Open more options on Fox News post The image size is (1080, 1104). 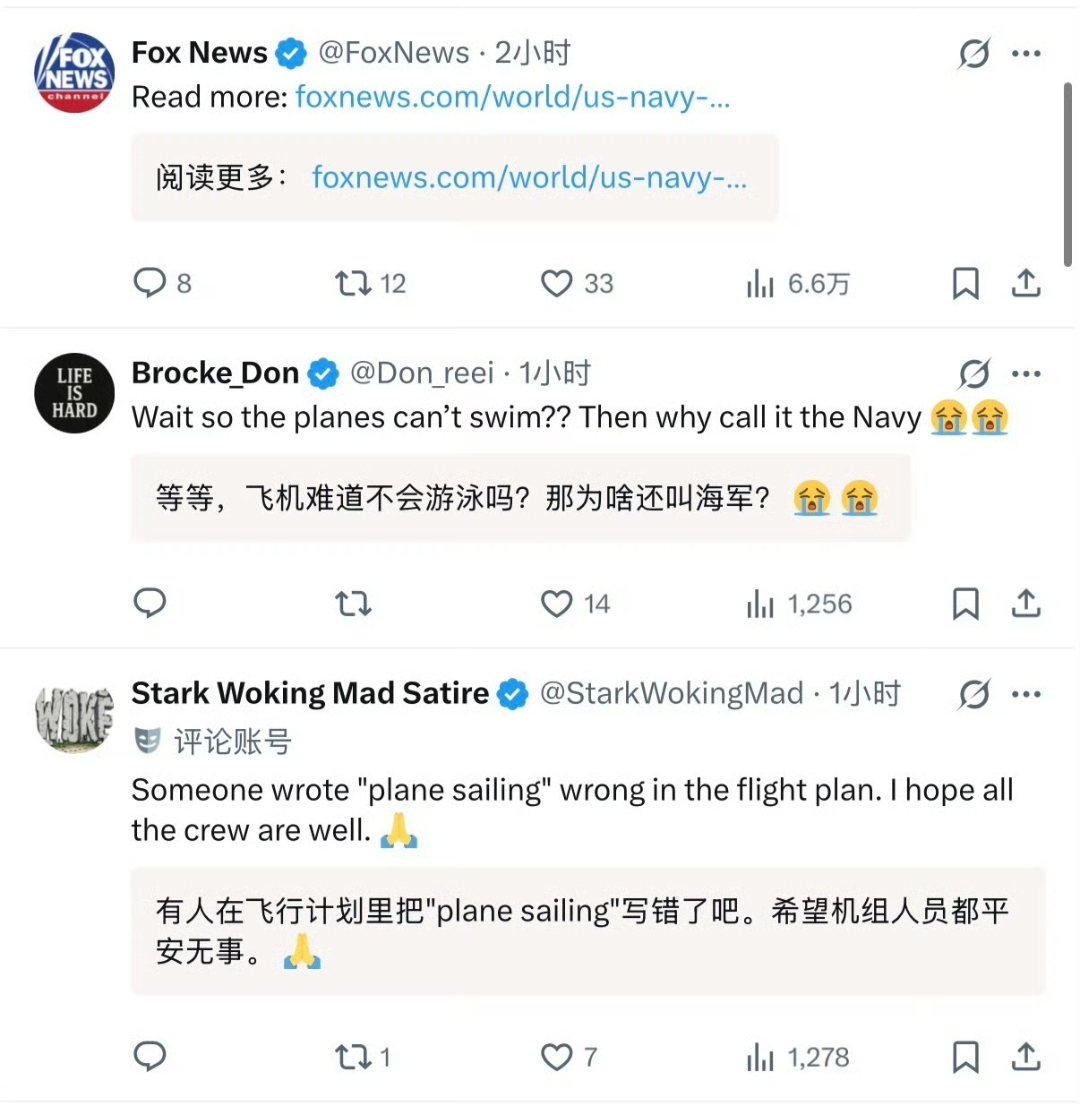[x=1026, y=53]
